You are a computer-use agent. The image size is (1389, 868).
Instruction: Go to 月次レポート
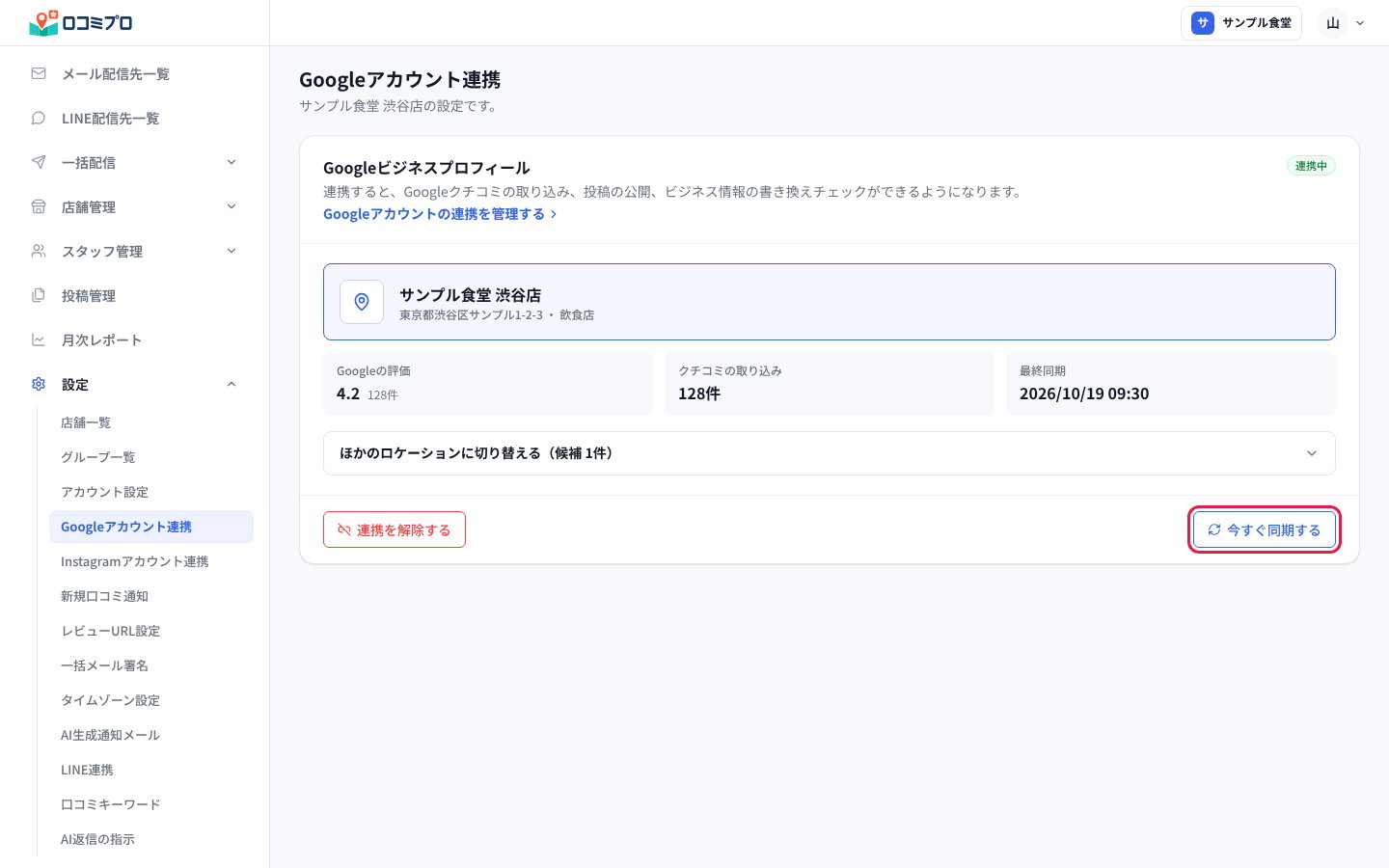(135, 340)
